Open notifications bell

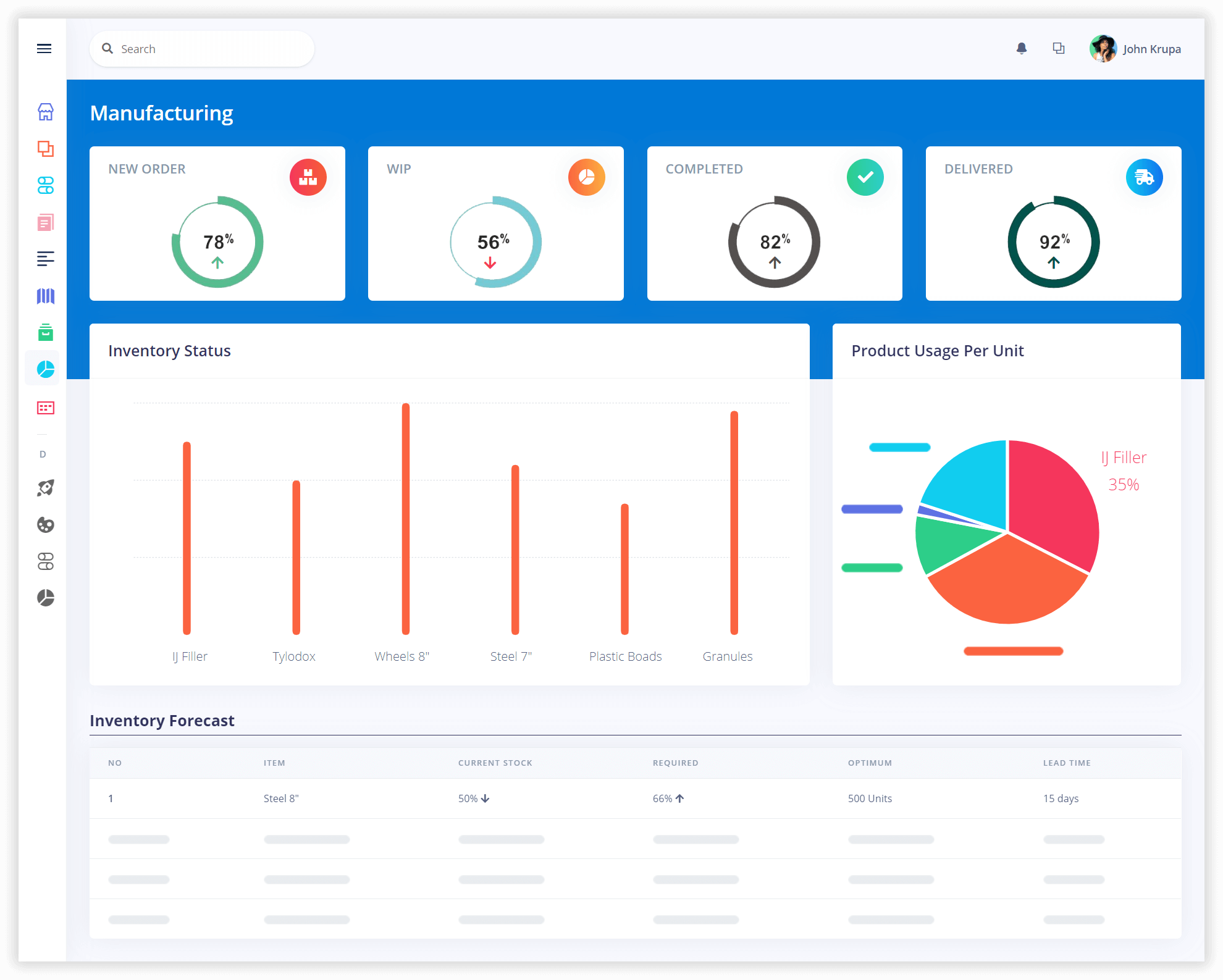tap(1022, 48)
